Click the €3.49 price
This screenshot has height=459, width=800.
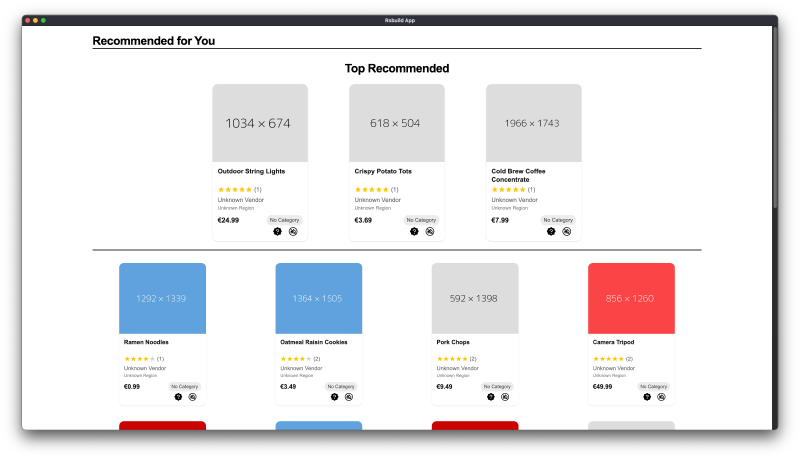pos(288,387)
